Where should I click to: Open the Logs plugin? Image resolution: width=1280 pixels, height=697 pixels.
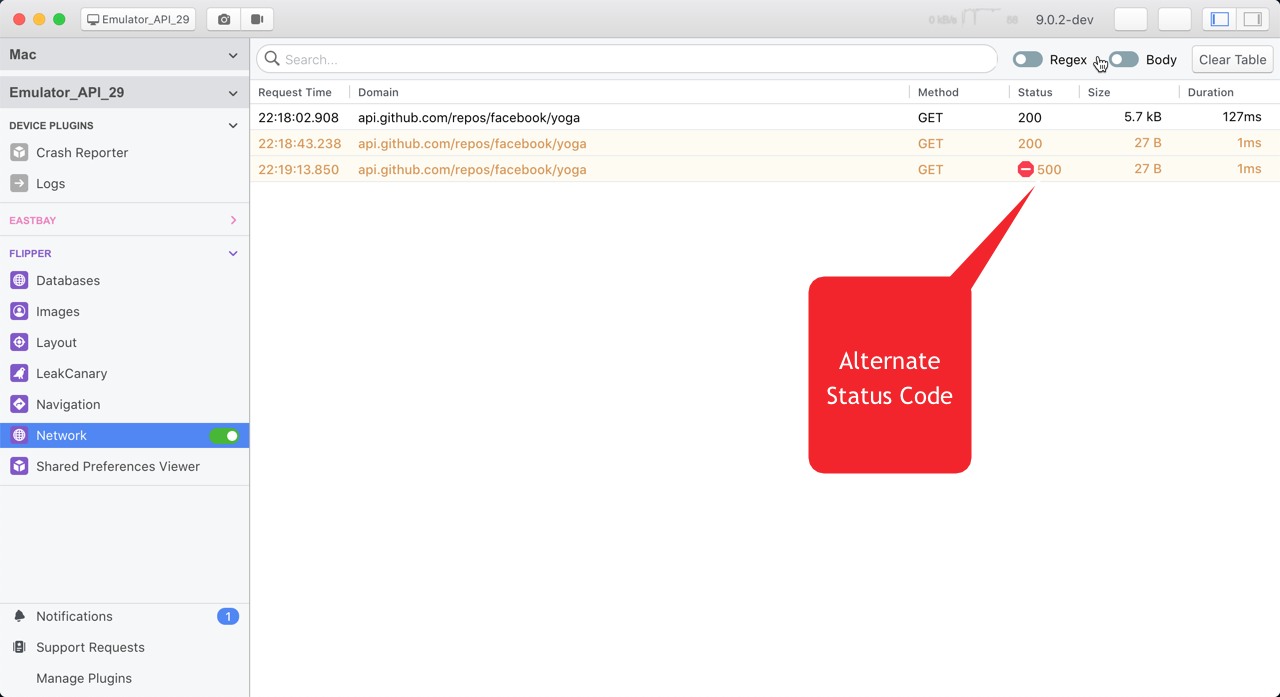[x=124, y=184]
